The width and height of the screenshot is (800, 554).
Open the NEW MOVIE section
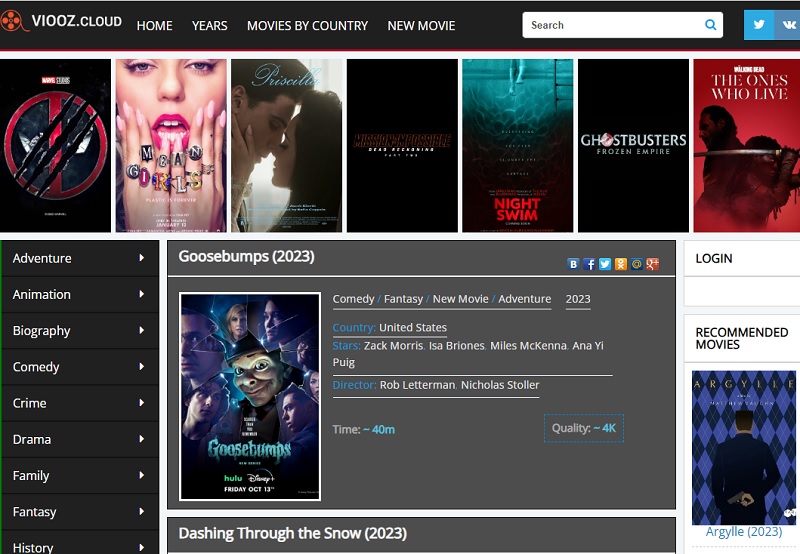click(x=421, y=26)
